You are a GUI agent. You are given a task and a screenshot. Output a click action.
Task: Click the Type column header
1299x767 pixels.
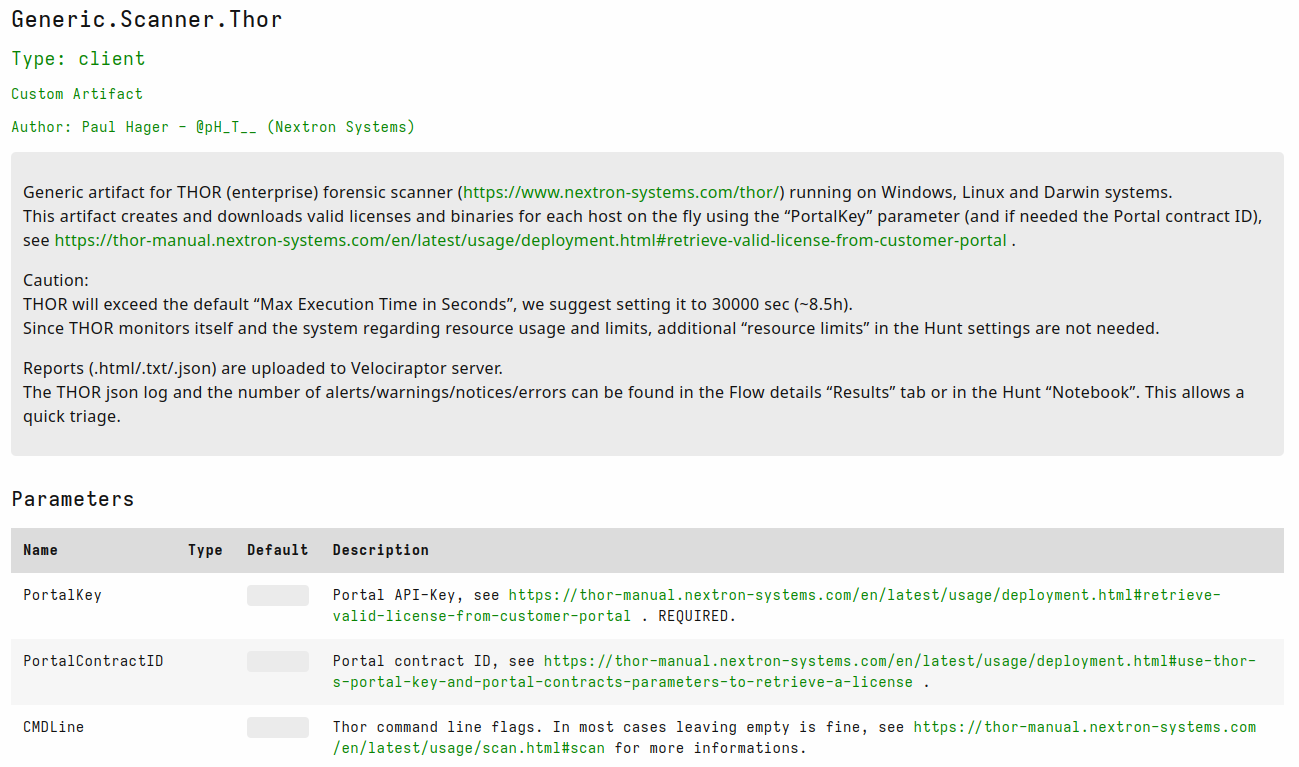click(x=205, y=550)
